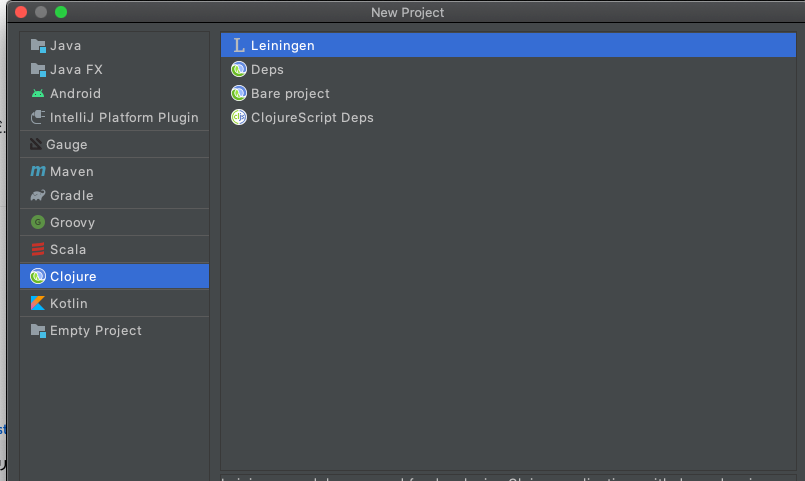The image size is (805, 481).
Task: Click the Gradle elephant icon
Action: click(38, 195)
